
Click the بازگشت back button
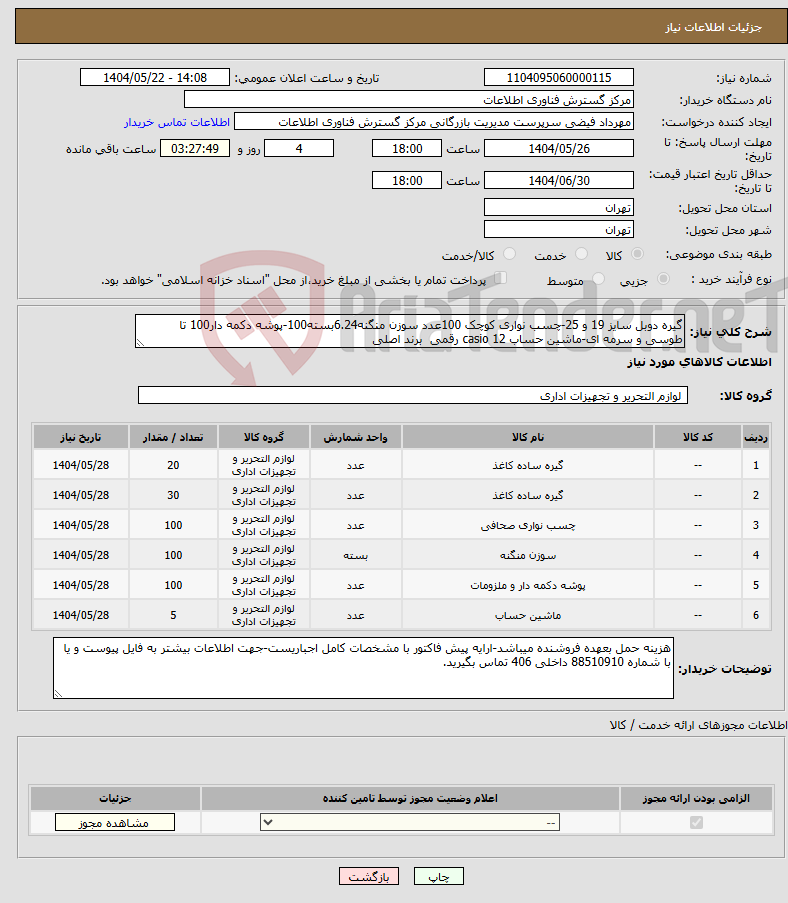tap(369, 877)
